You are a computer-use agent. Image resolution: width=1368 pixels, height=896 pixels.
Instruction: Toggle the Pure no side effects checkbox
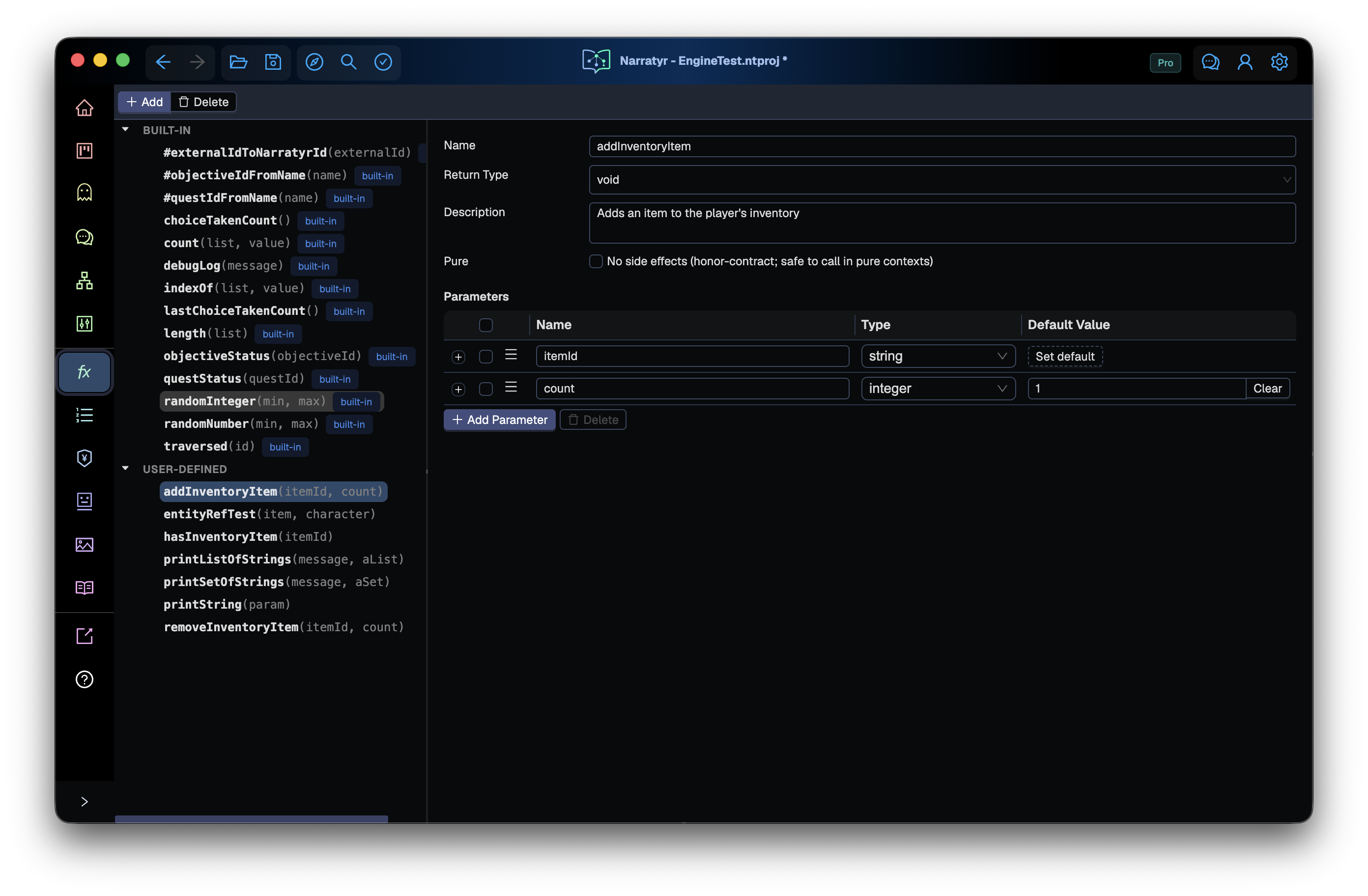(x=596, y=261)
